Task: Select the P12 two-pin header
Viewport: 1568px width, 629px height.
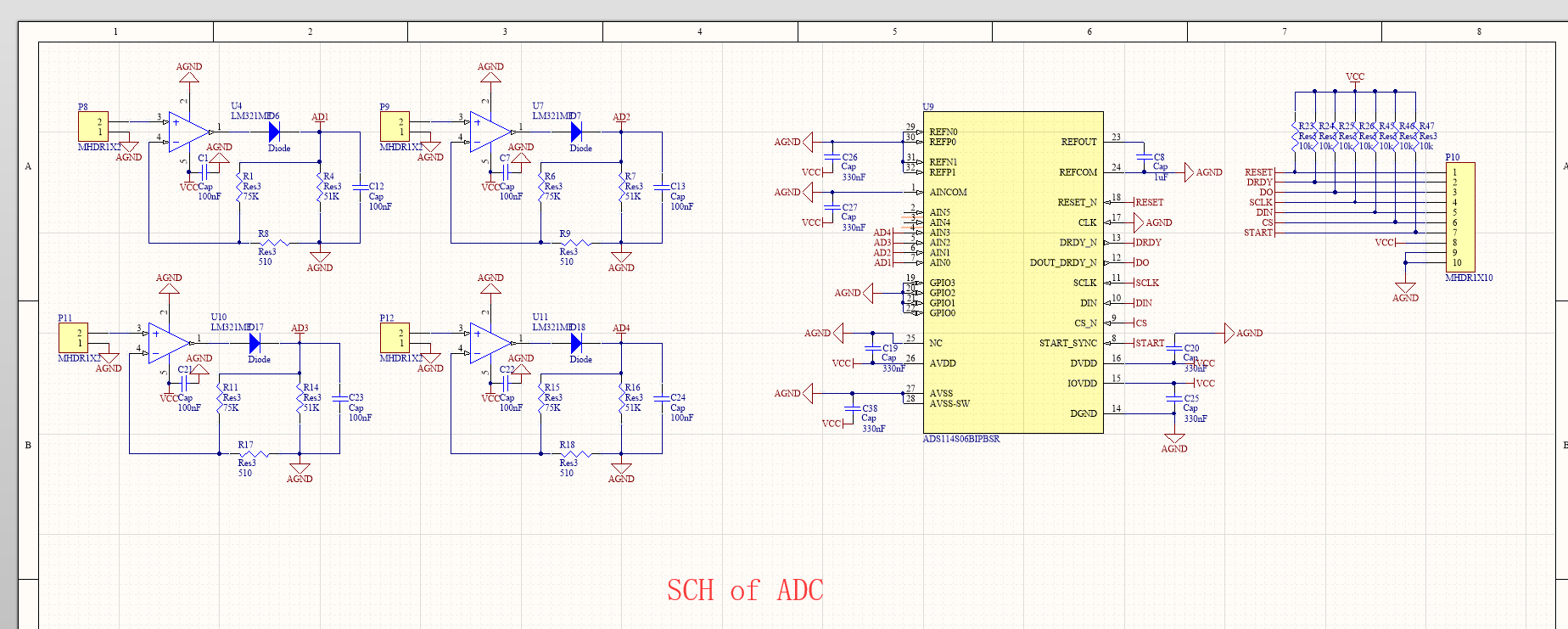Action: pyautogui.click(x=395, y=338)
